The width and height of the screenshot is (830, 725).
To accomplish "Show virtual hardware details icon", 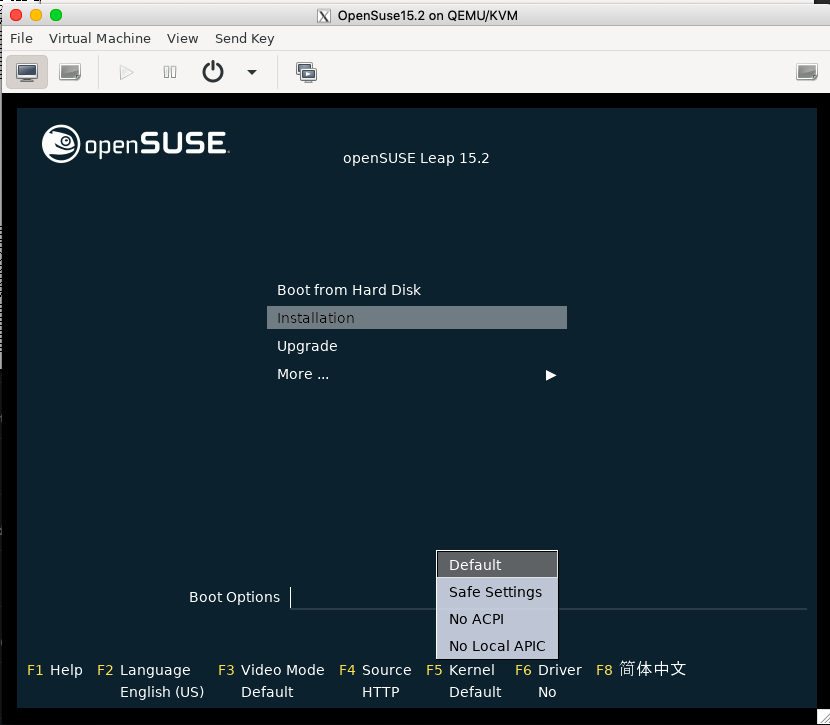I will [x=70, y=72].
